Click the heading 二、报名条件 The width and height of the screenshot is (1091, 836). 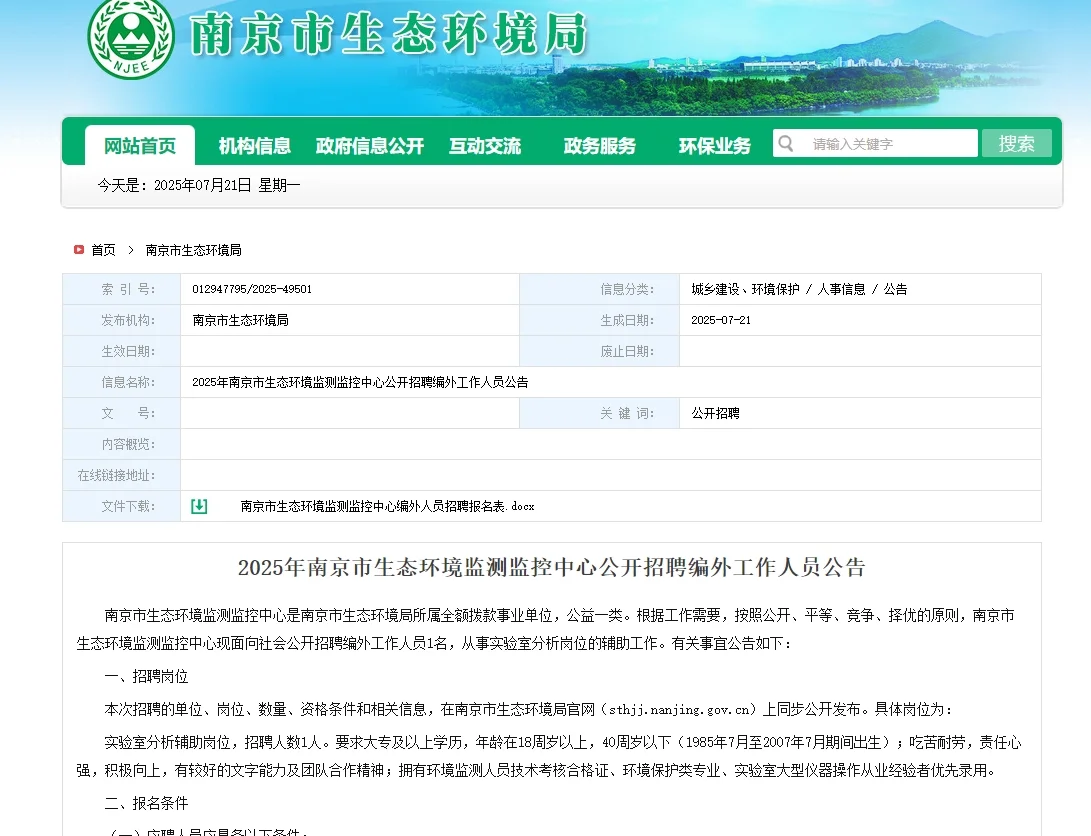point(146,803)
